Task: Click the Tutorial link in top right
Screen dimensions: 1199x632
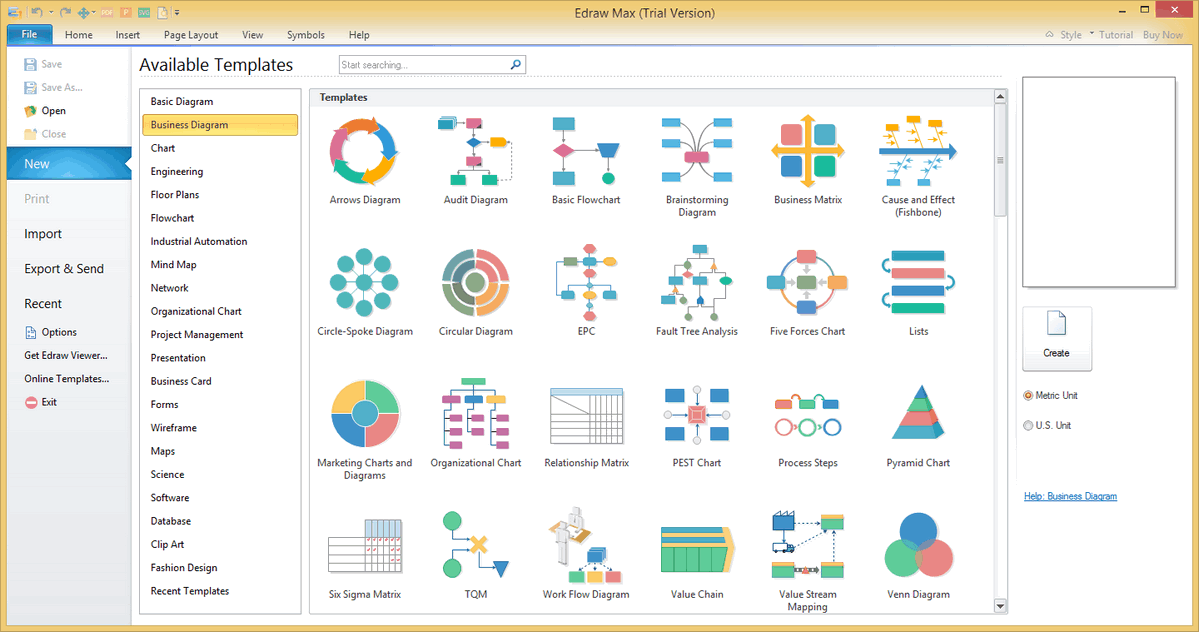Action: coord(1116,35)
